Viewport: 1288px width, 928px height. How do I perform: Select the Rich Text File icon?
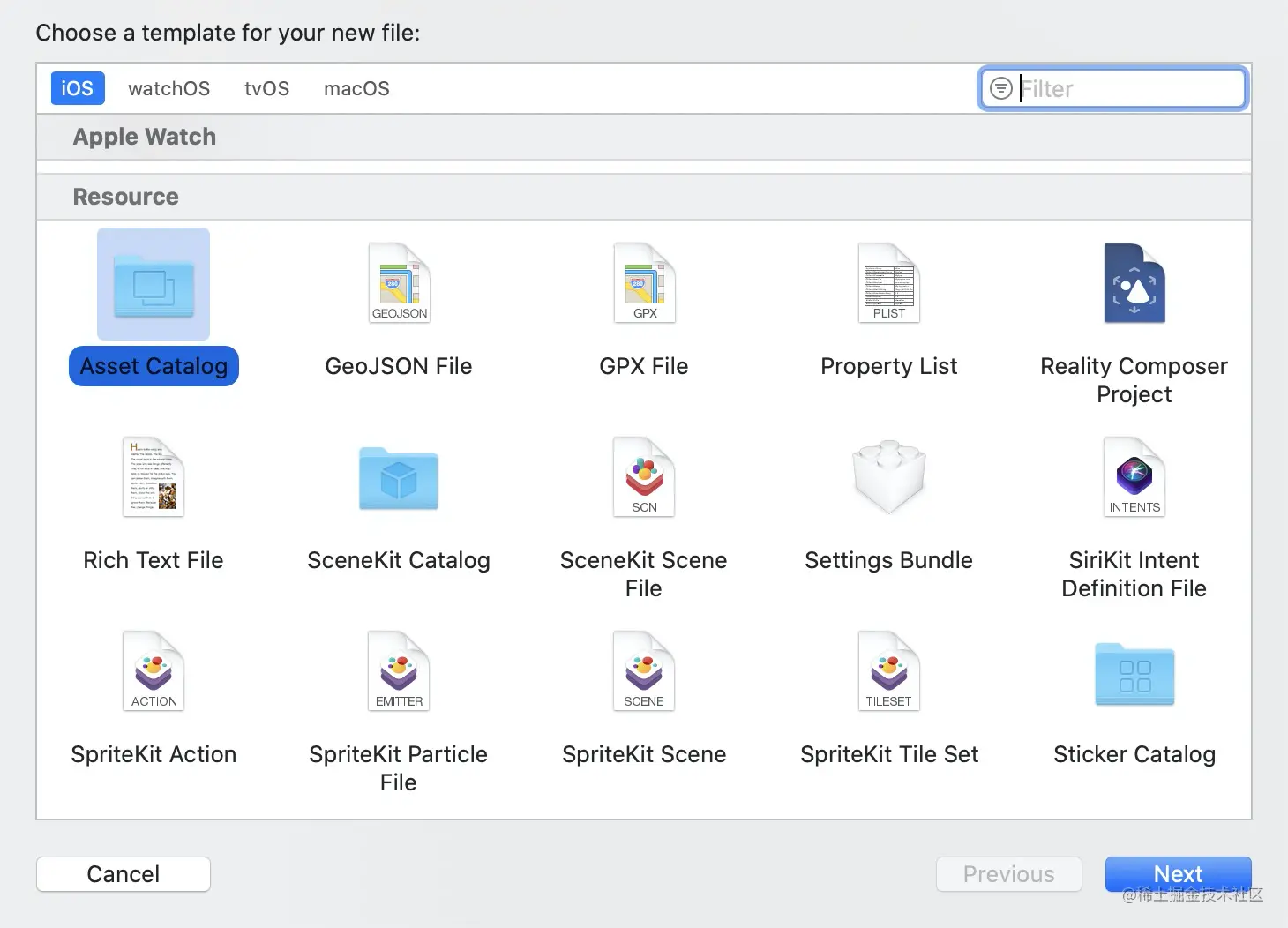[154, 477]
